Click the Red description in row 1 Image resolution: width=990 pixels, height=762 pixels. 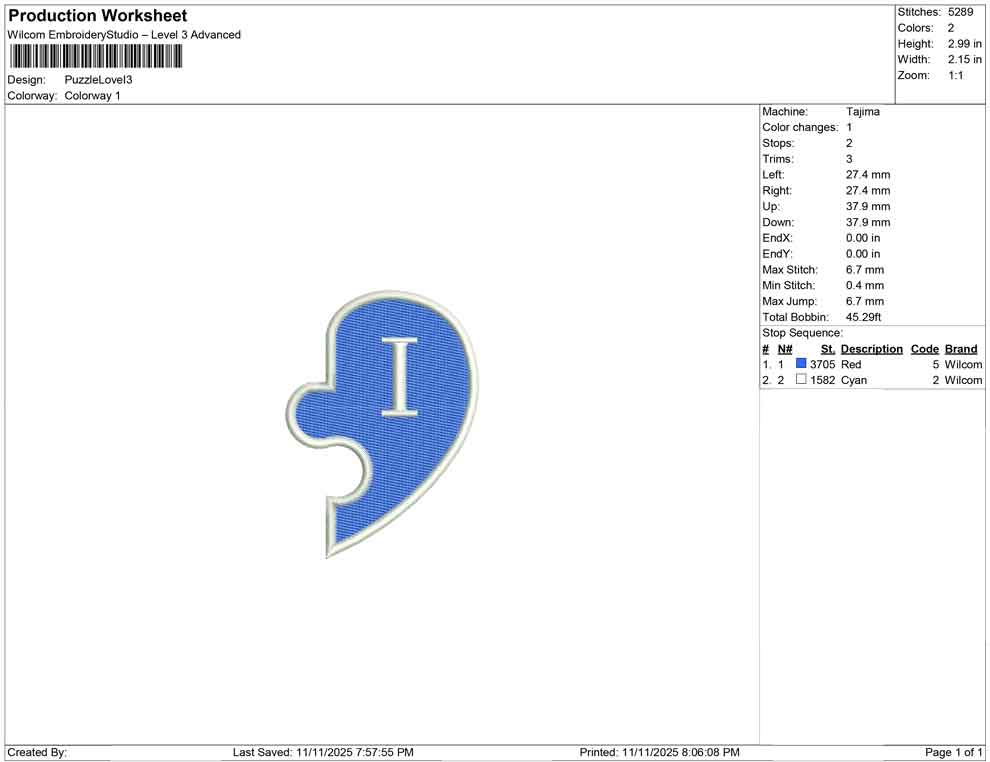[x=851, y=364]
